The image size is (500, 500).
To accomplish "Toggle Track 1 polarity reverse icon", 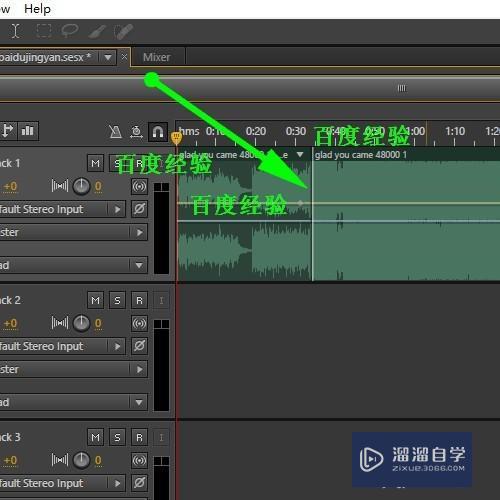I will (139, 209).
